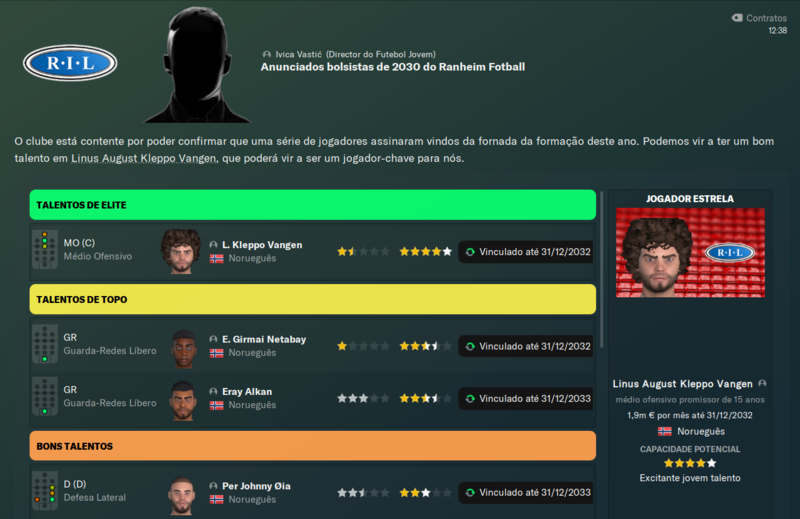Click contract icon for L. Kleppo Vangen
The height and width of the screenshot is (519, 800).
tap(470, 252)
